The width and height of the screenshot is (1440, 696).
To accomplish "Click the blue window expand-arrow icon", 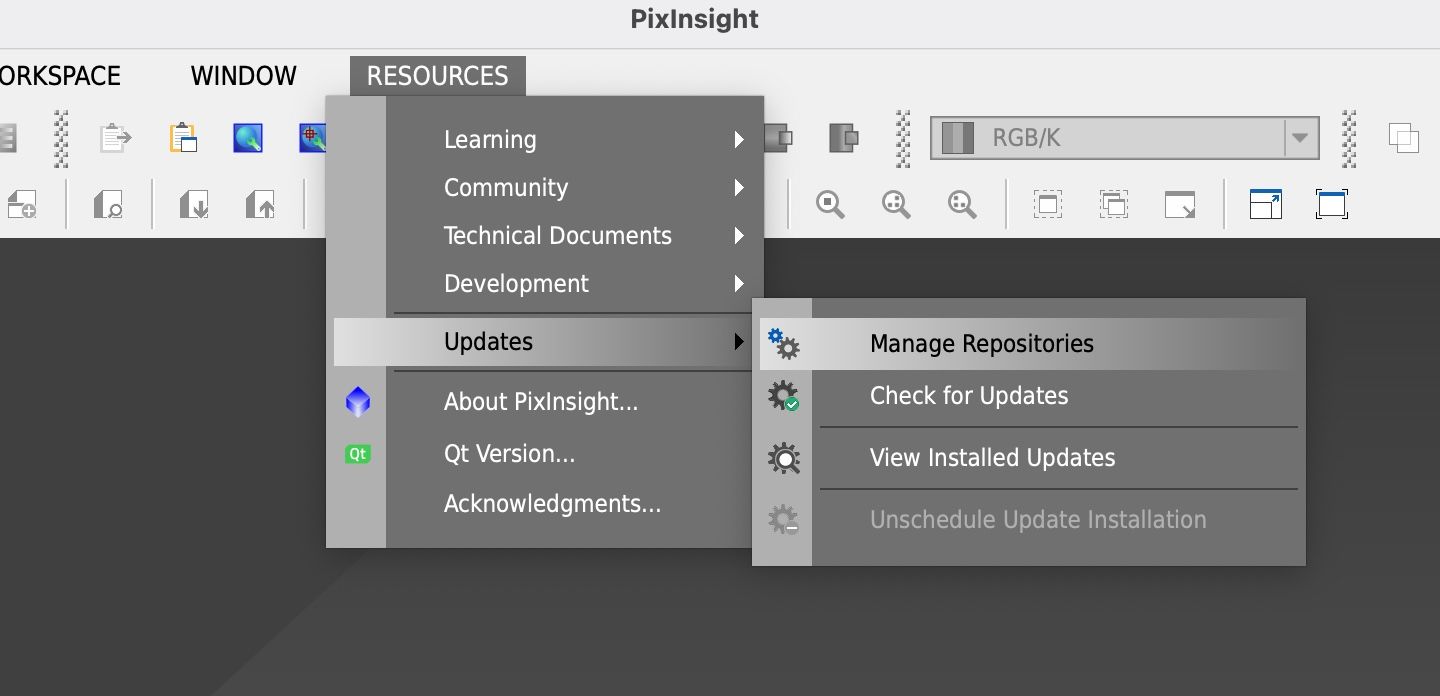I will [1266, 205].
